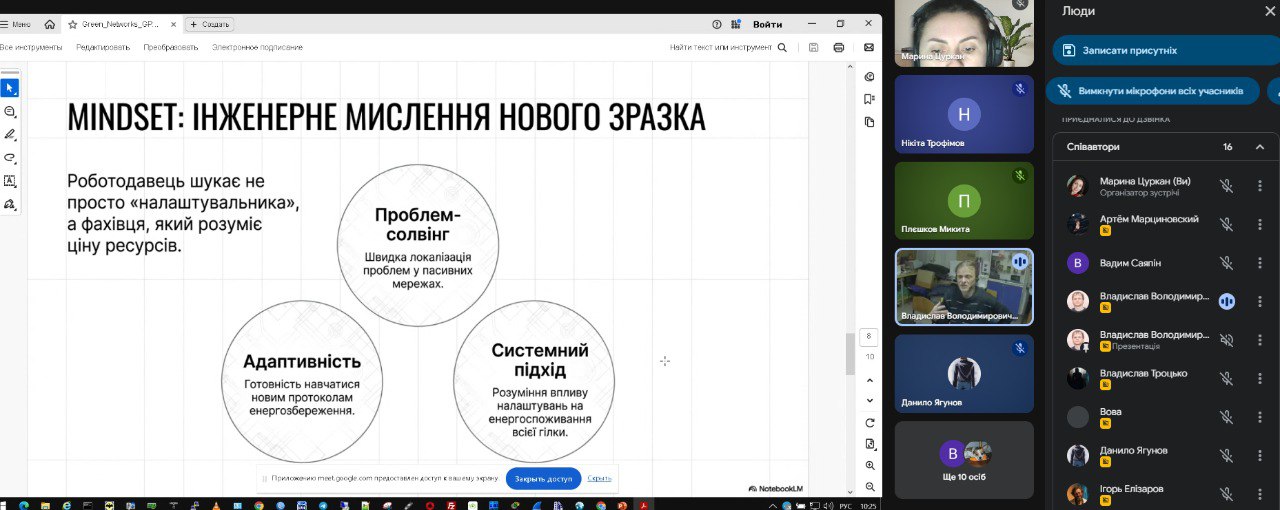1280x510 pixels.
Task: Rotate the page using rotate icon
Action: 870,423
